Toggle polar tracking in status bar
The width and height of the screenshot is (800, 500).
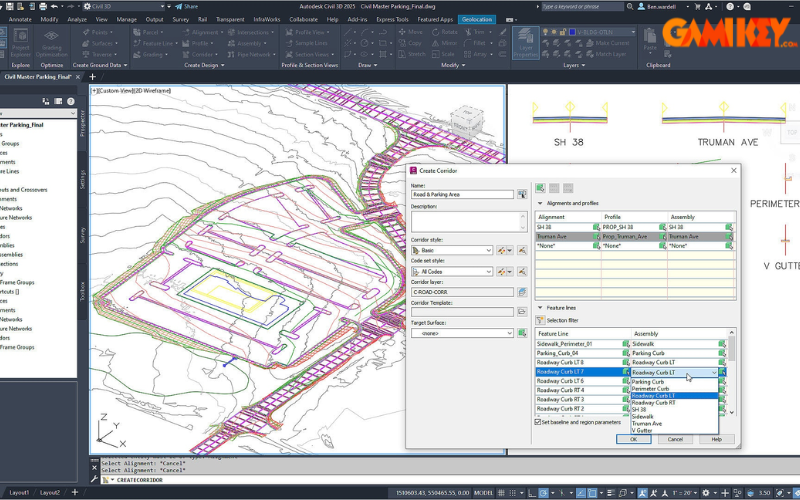pos(544,493)
